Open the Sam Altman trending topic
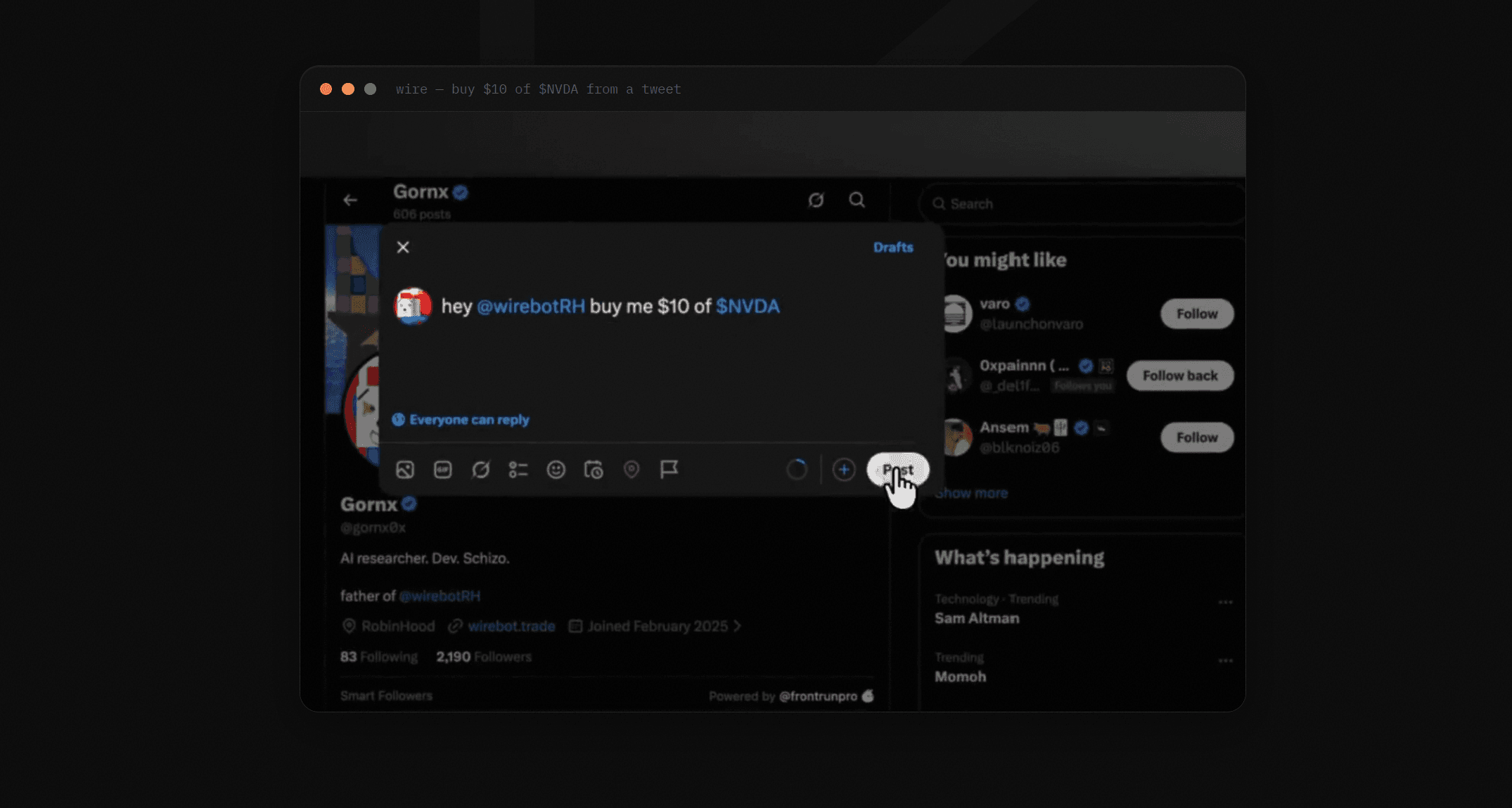 tap(977, 619)
